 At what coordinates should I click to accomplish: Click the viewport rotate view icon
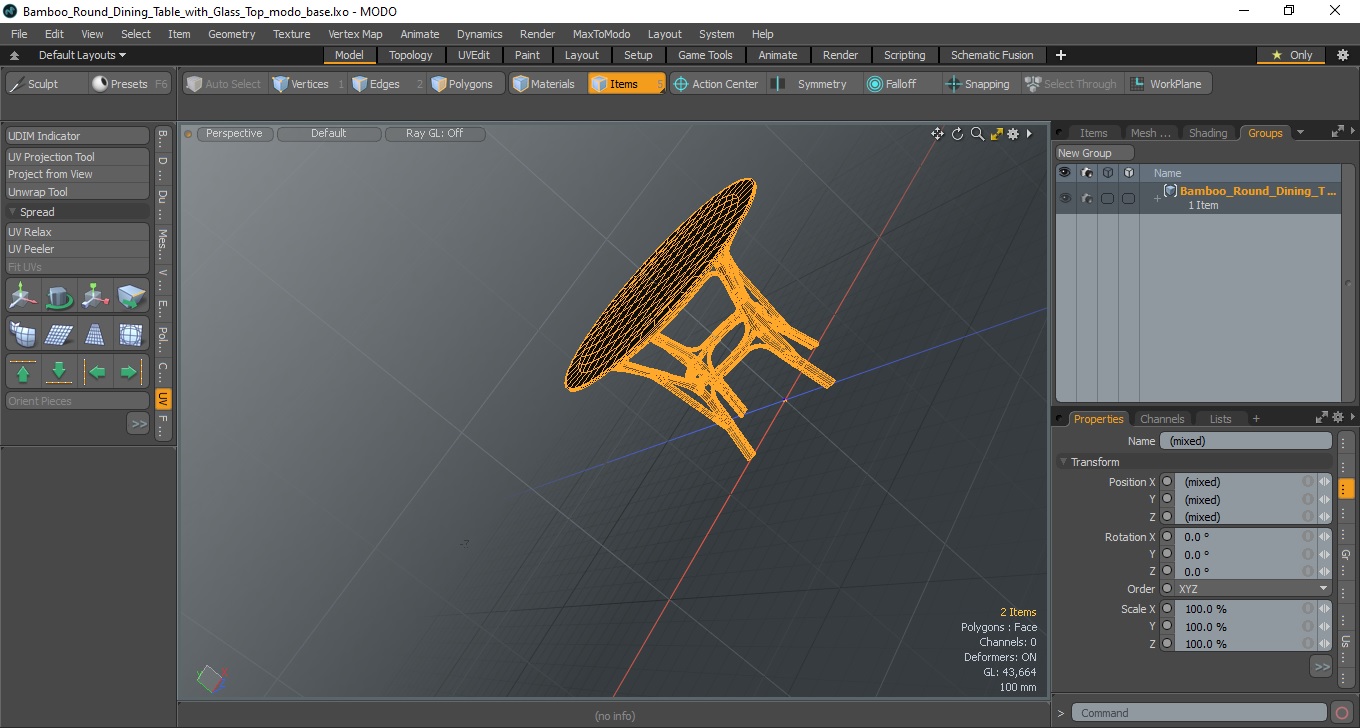[957, 133]
